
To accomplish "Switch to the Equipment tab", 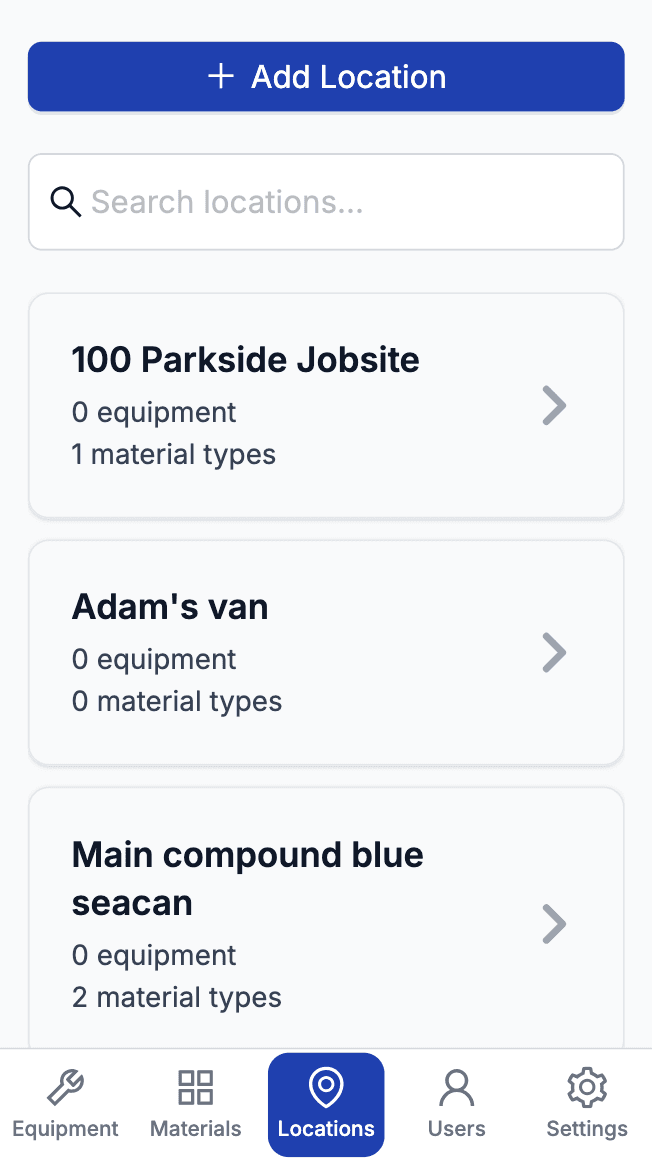I will click(65, 1105).
